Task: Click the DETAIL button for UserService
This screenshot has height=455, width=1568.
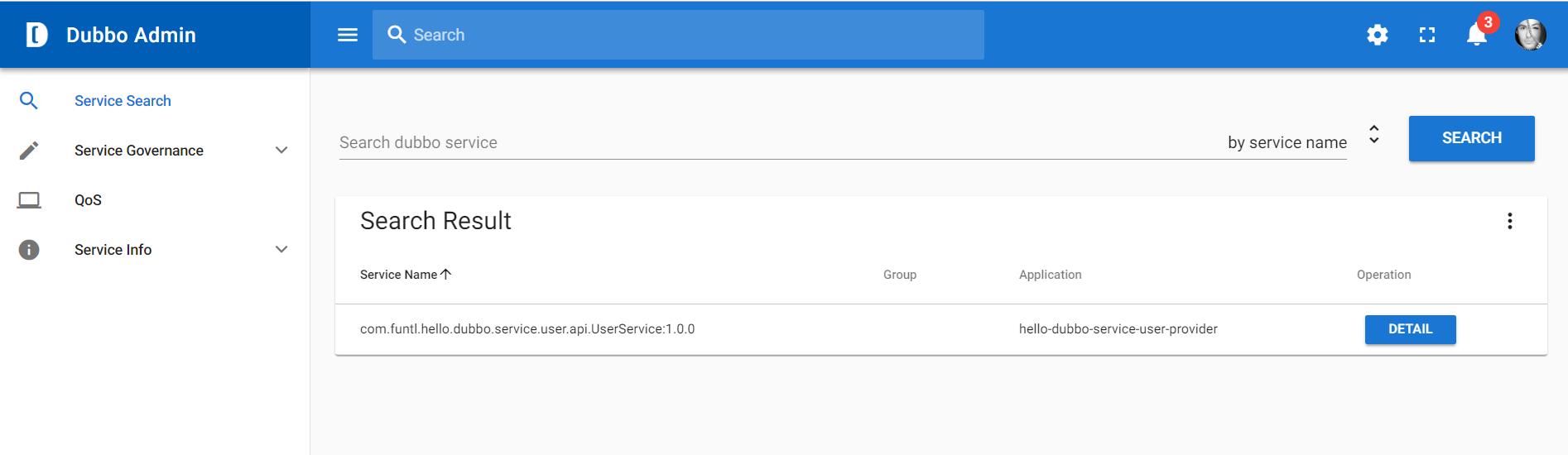Action: [x=1411, y=329]
